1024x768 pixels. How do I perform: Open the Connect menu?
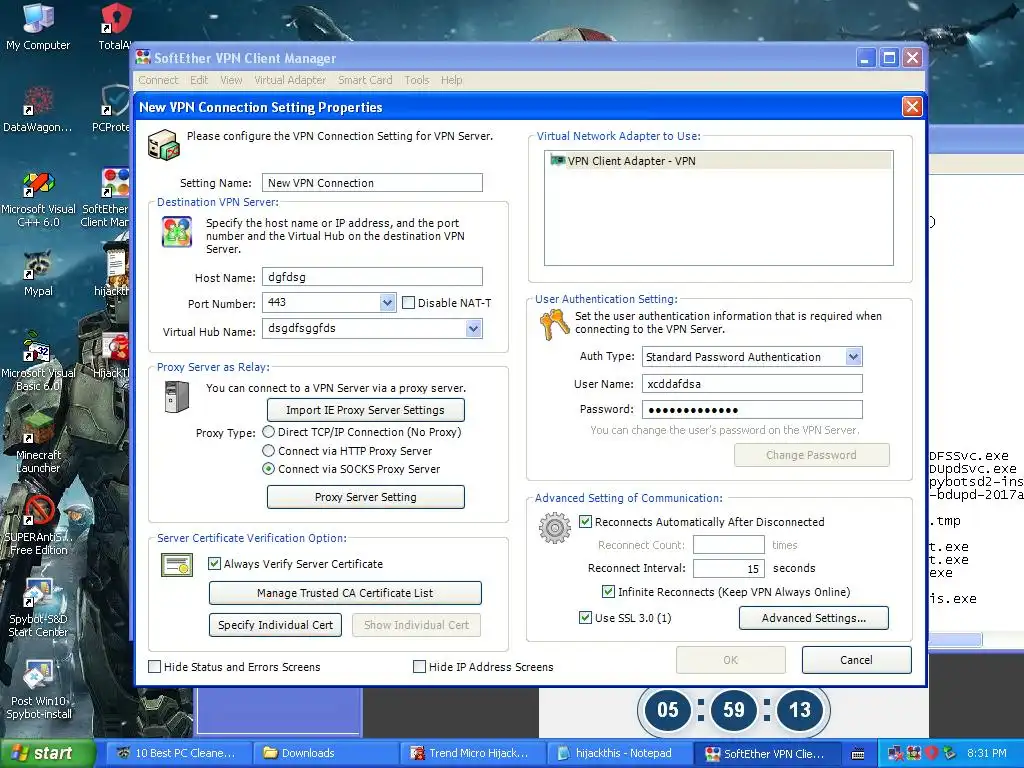point(158,80)
